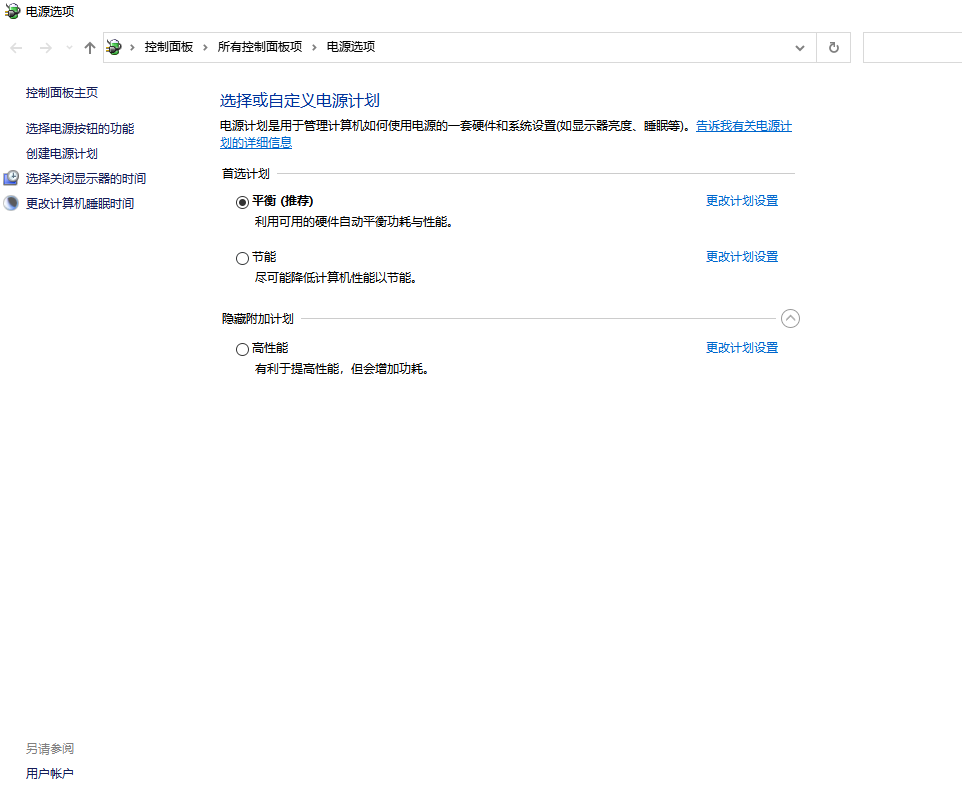Click 控制面板 in the breadcrumb path
This screenshot has height=799, width=962.
point(168,47)
